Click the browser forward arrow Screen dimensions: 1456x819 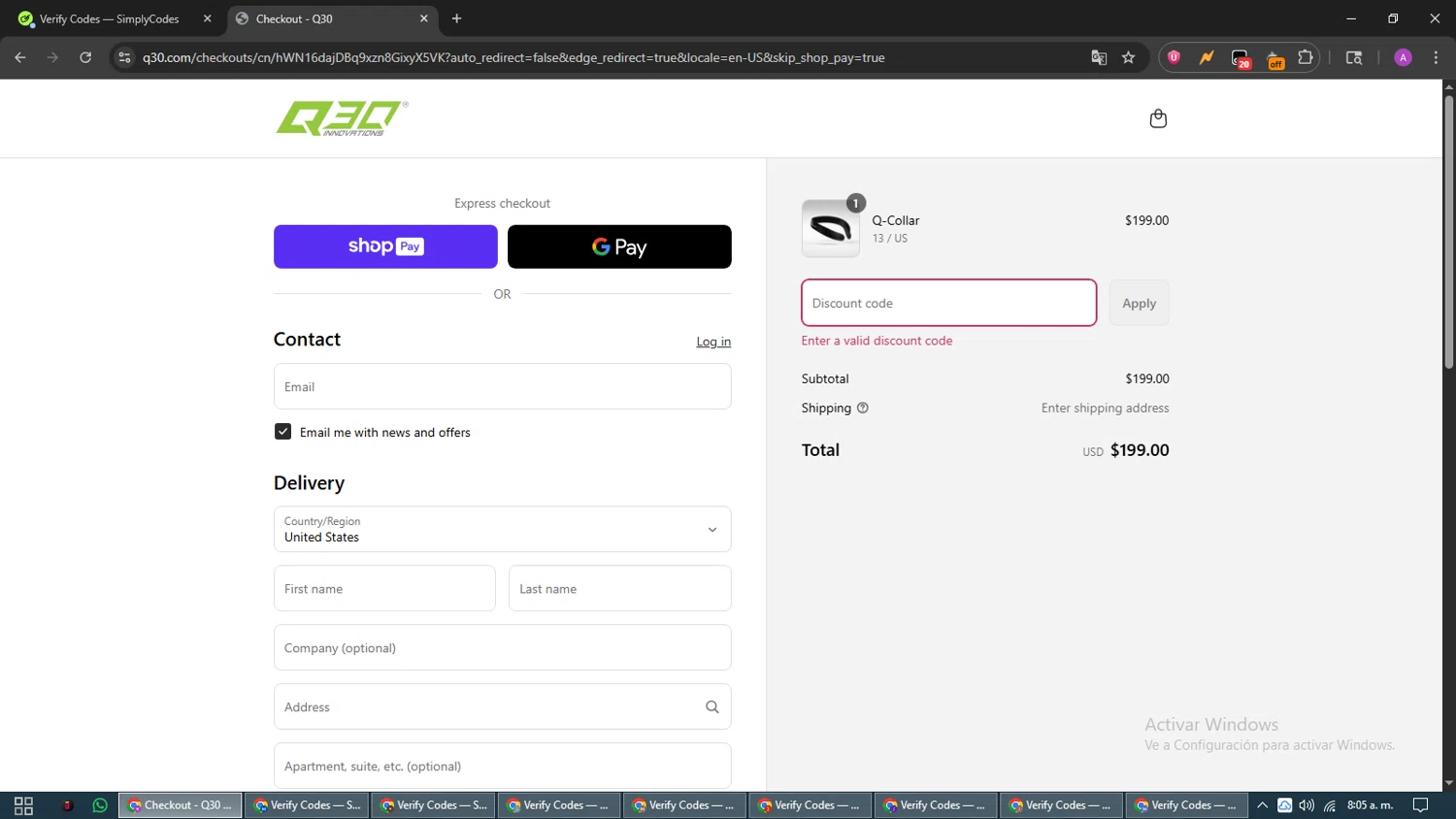(x=52, y=57)
